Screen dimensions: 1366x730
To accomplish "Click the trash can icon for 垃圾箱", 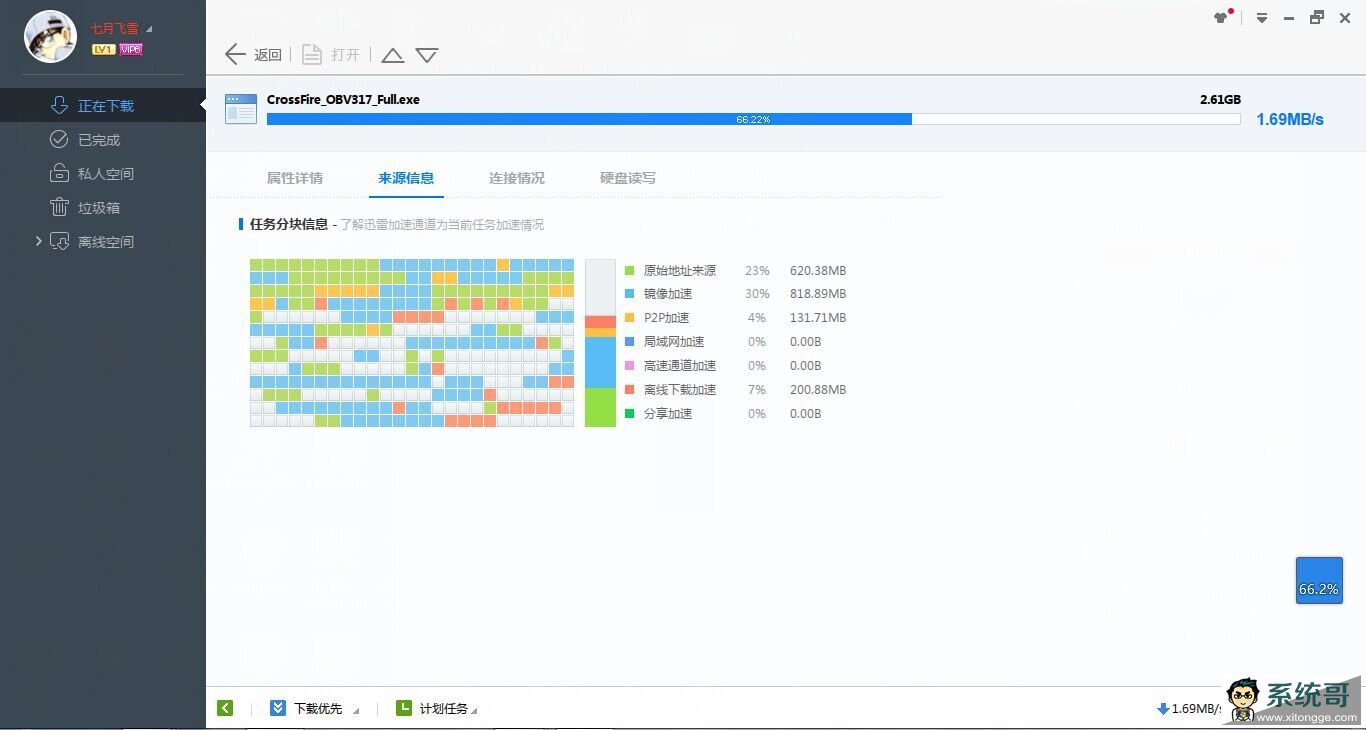I will click(x=59, y=208).
